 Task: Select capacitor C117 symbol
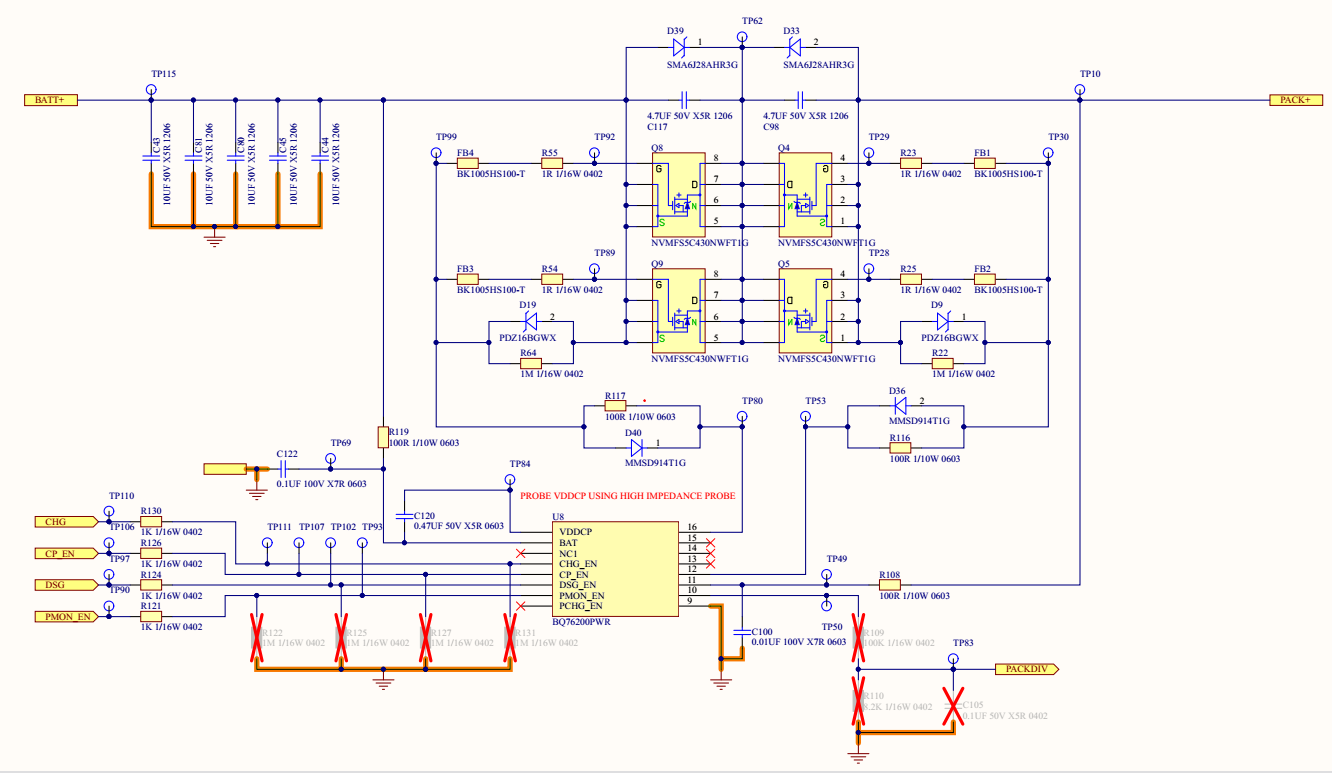pyautogui.click(x=685, y=100)
